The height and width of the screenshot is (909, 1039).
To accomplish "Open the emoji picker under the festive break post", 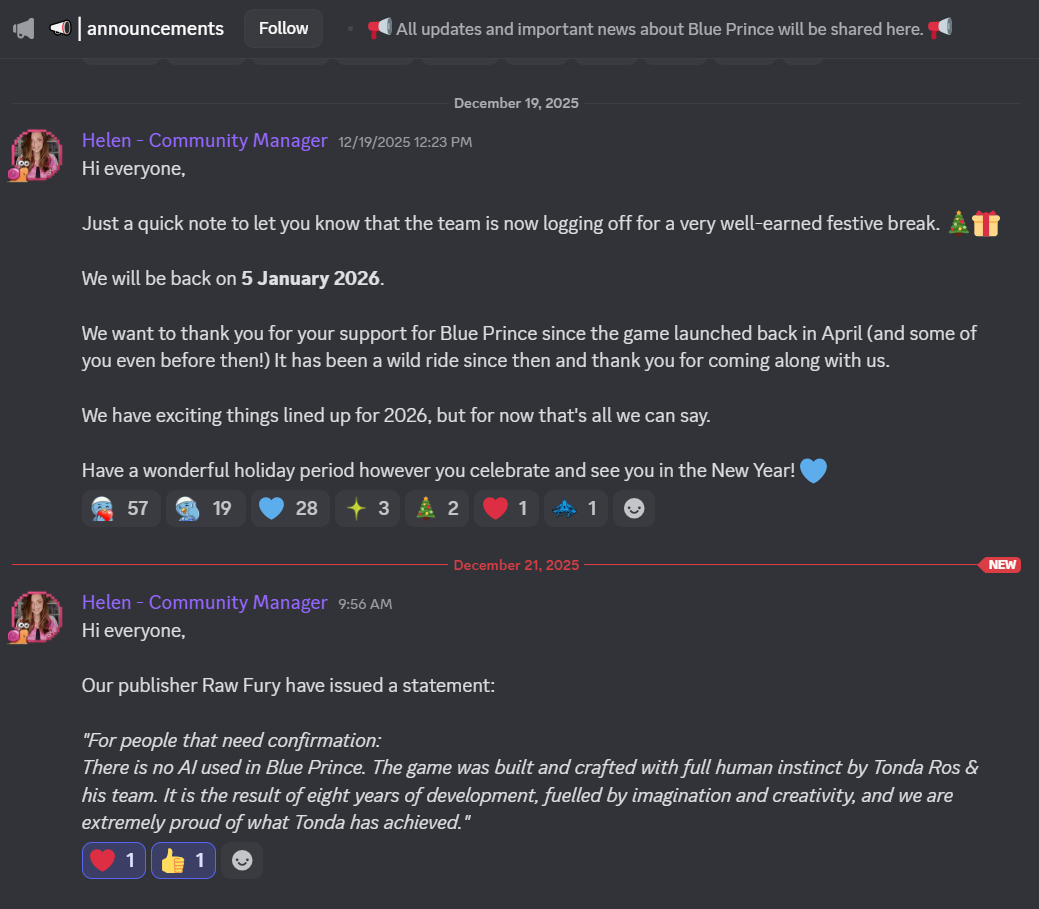I will tap(634, 508).
